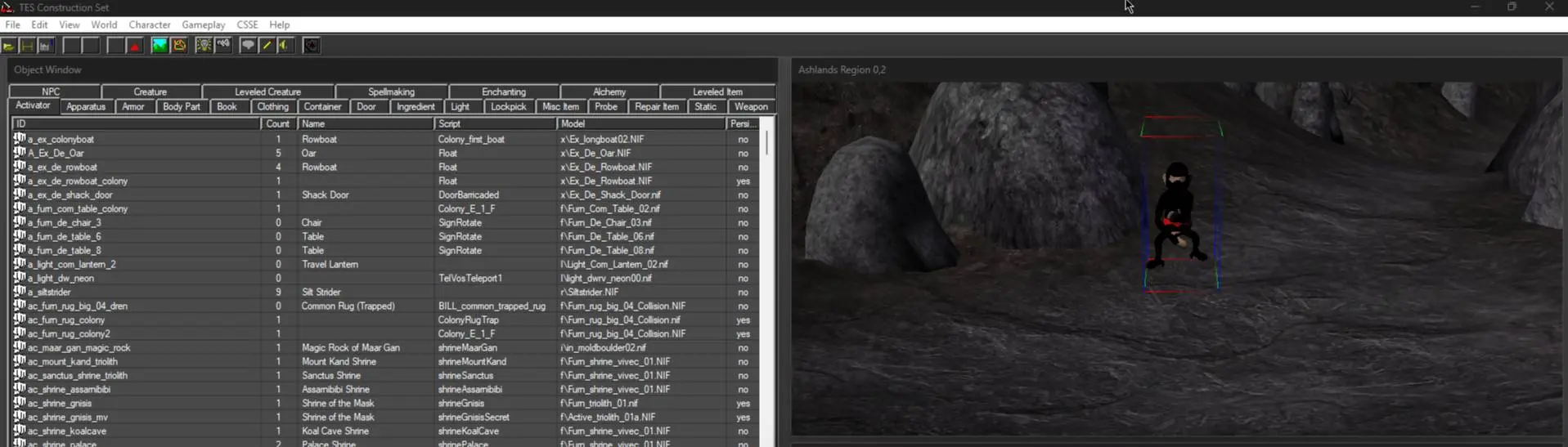This screenshot has height=447, width=1568.
Task: Sort list by the Script column header
Action: (496, 123)
